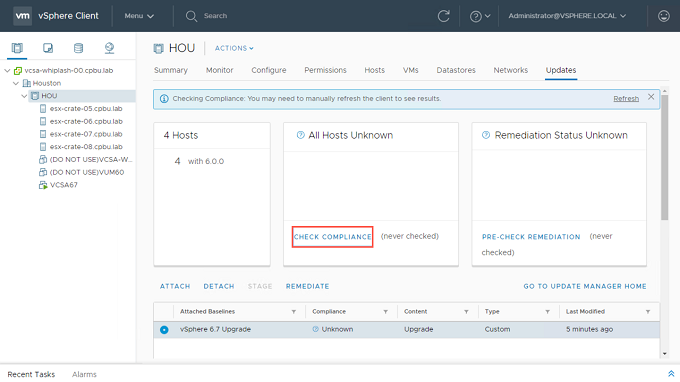Switch to the Configure tab
680x382 pixels.
click(269, 70)
